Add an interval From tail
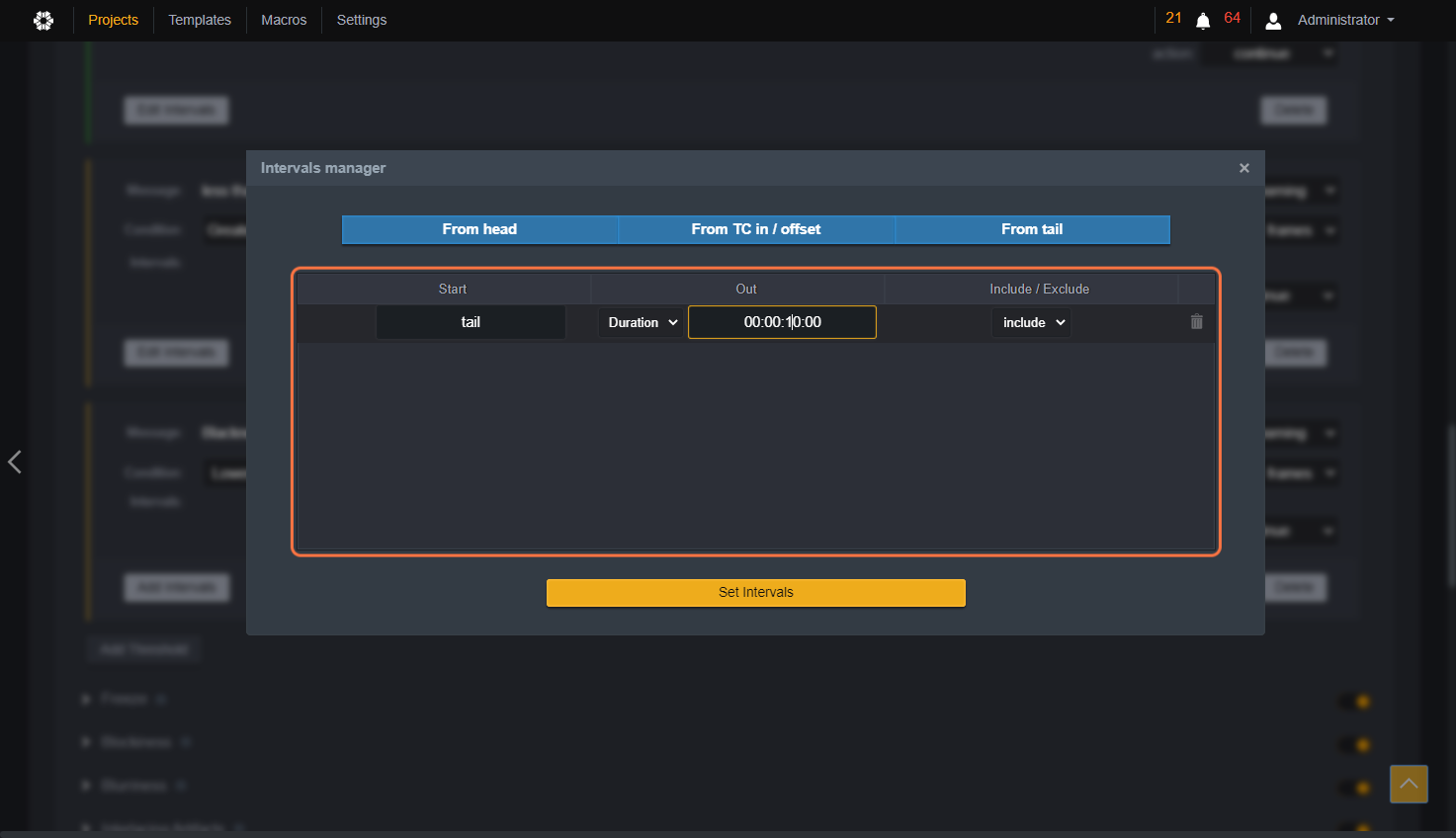Viewport: 1456px width, 838px height. point(1032,229)
